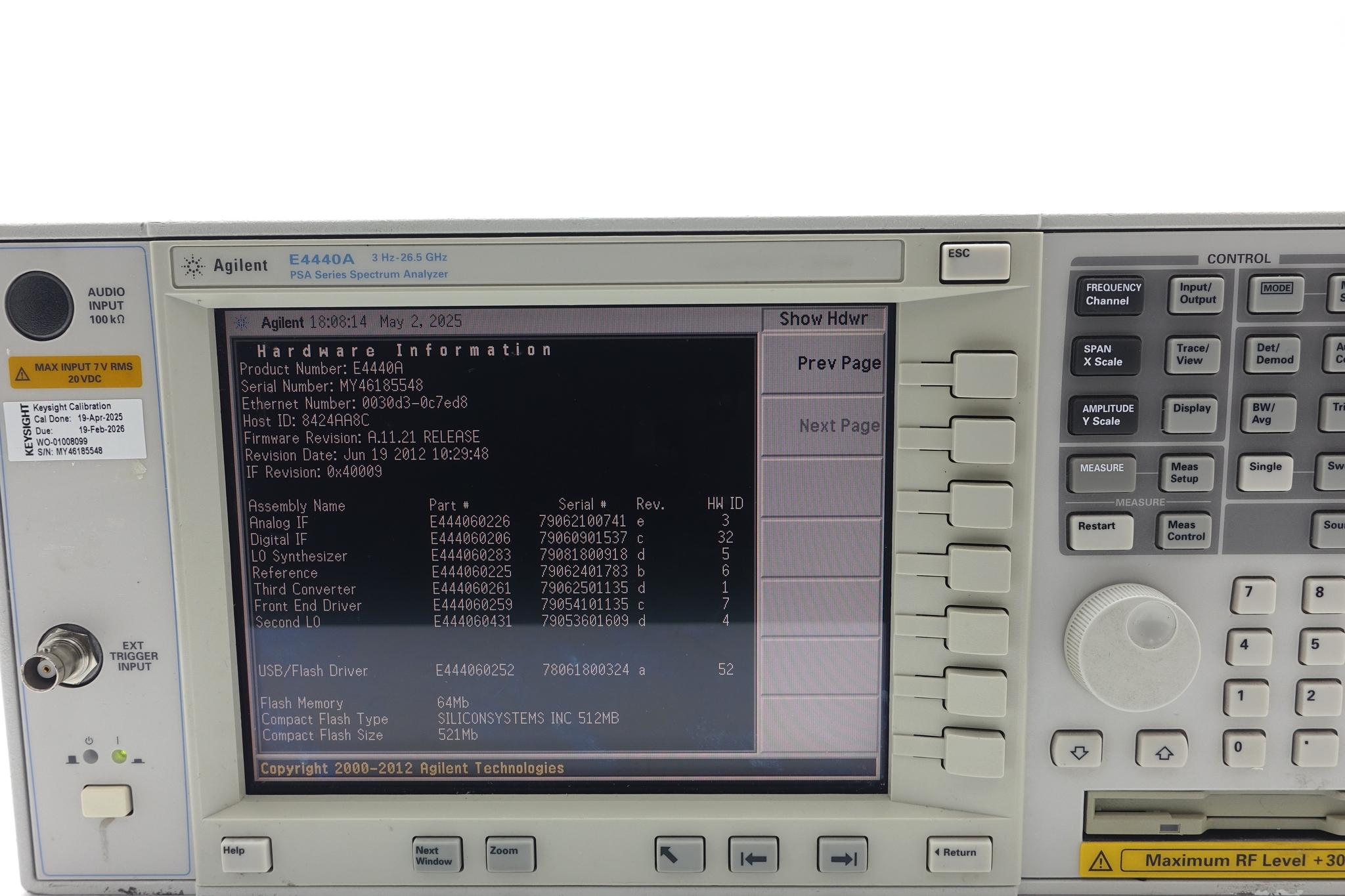Click the MAX INPUT warning triangle icon
This screenshot has height=896, width=1345.
[x=22, y=374]
